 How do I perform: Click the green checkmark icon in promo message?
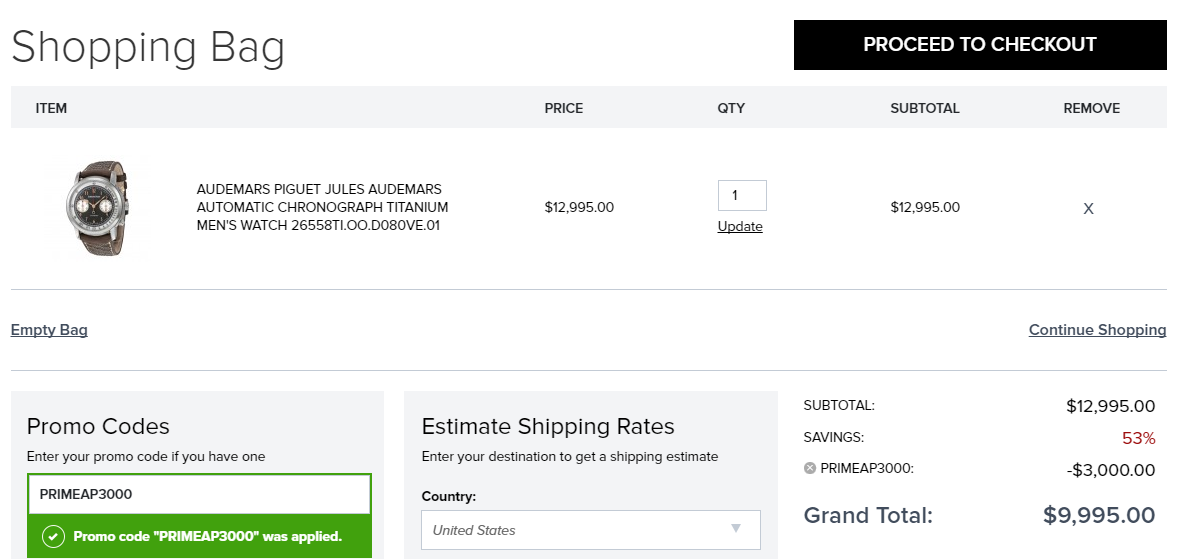(53, 537)
